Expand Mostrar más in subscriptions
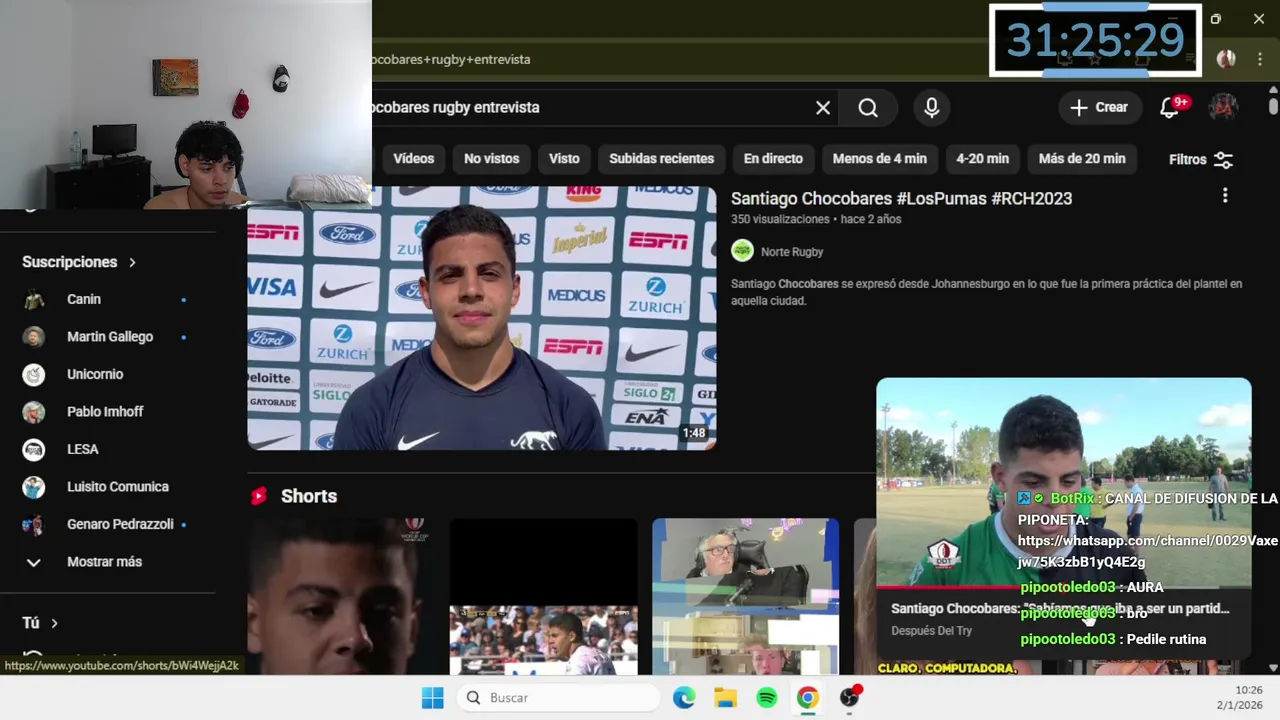Image resolution: width=1280 pixels, height=720 pixels. [104, 562]
